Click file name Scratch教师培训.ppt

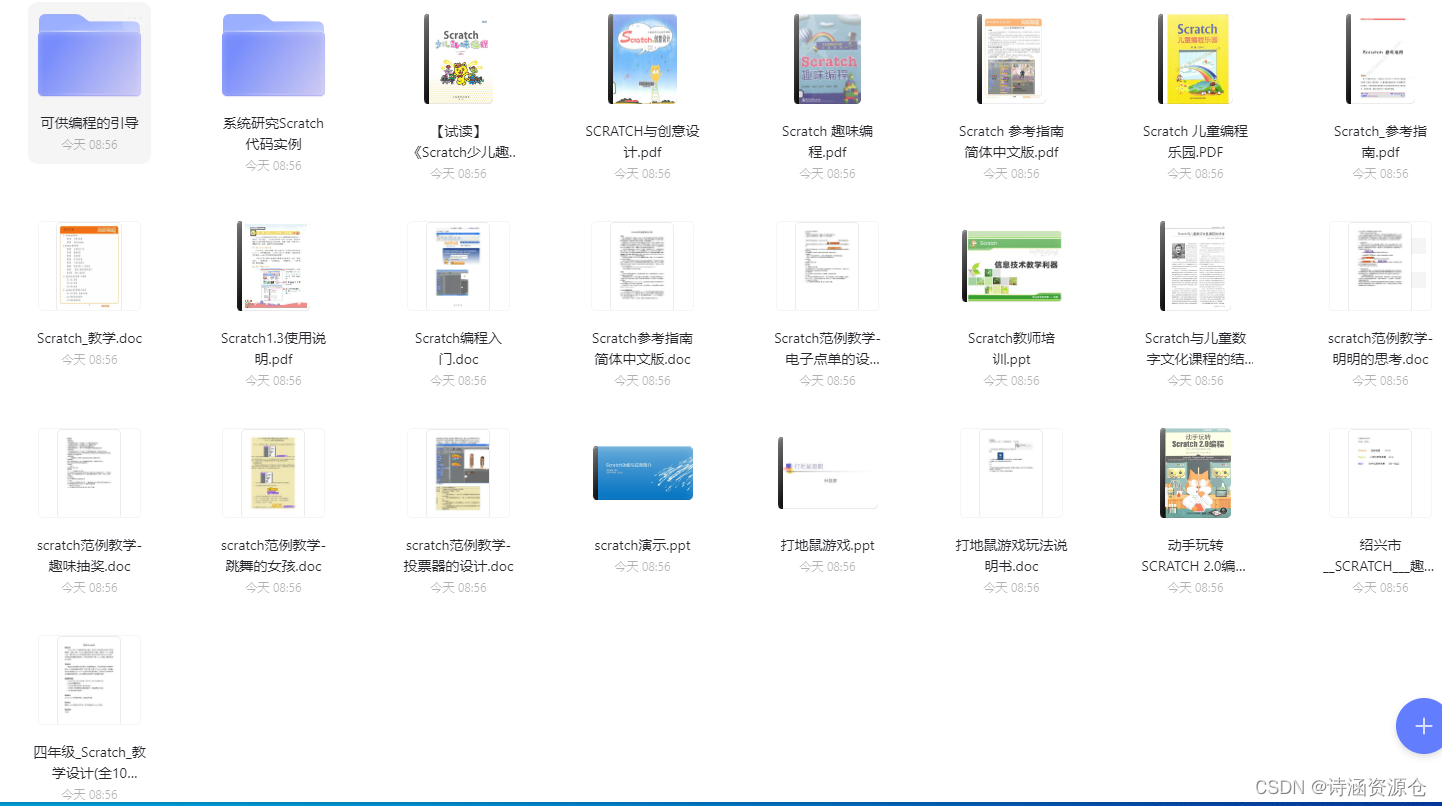pos(1011,349)
